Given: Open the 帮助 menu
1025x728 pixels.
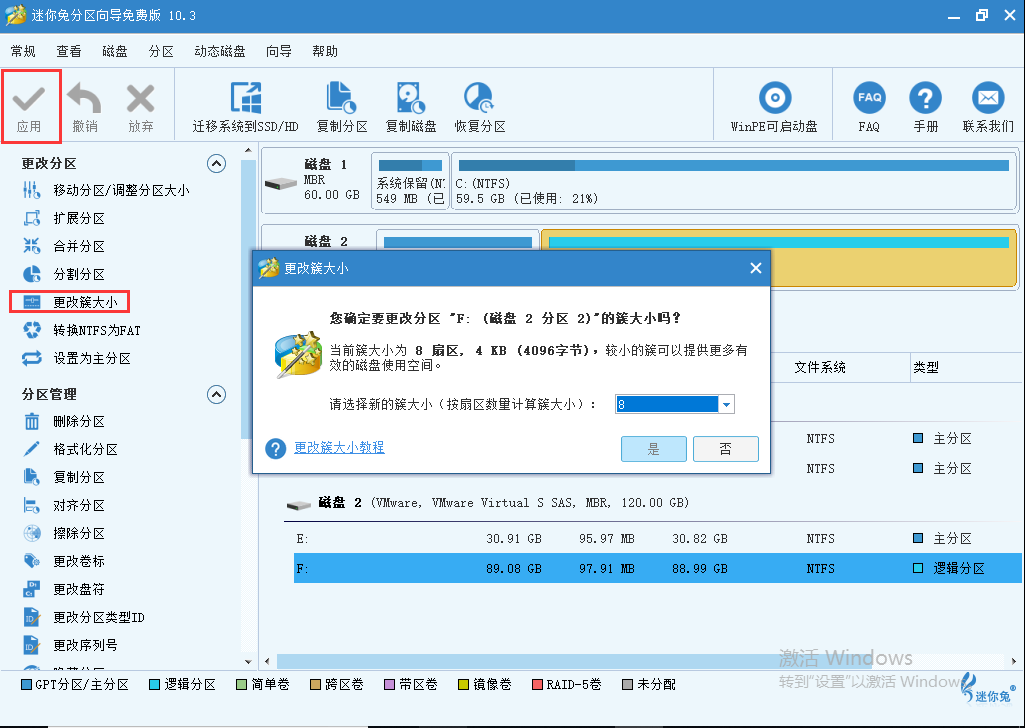Looking at the screenshot, I should click(x=325, y=51).
